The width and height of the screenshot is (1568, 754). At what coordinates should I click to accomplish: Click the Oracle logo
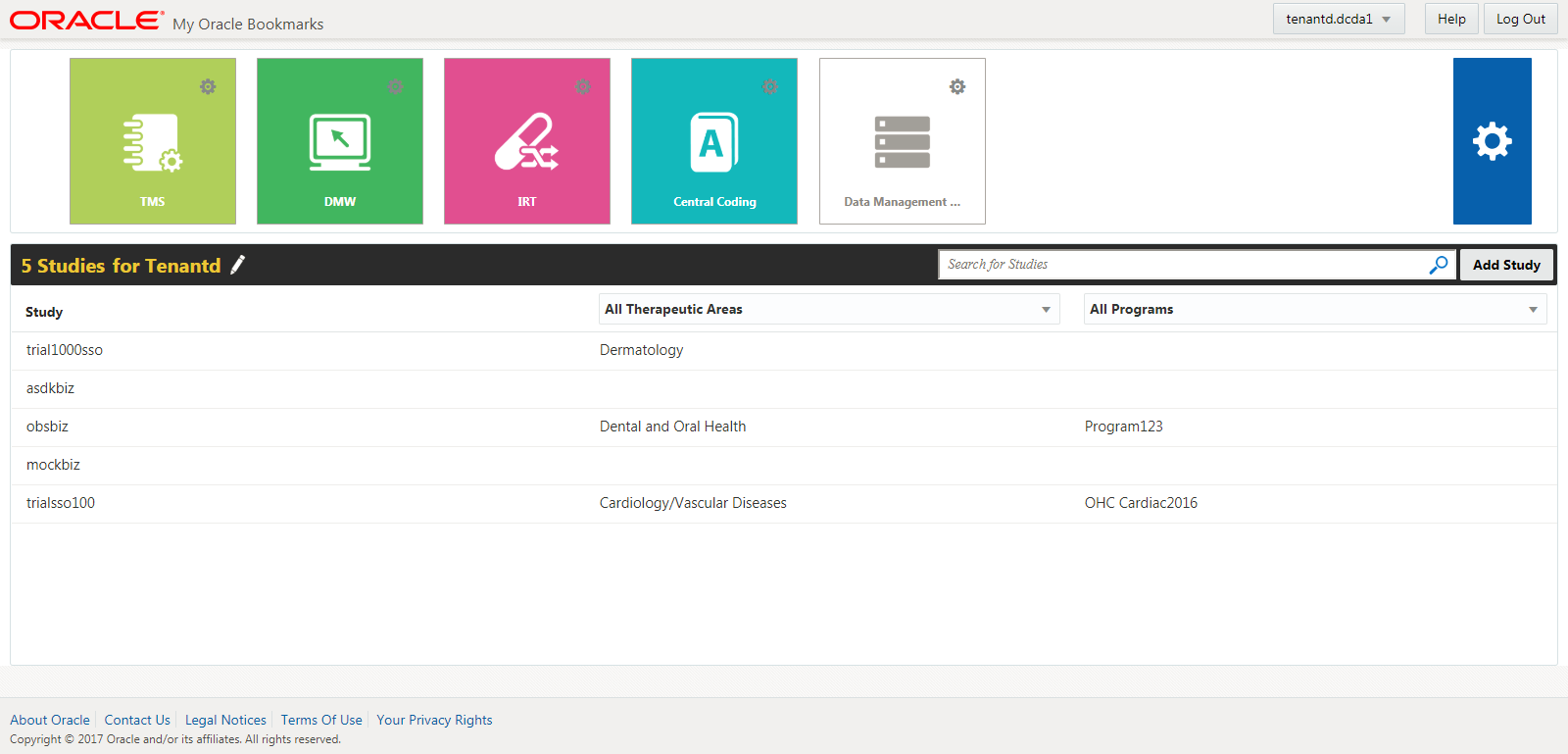click(86, 21)
